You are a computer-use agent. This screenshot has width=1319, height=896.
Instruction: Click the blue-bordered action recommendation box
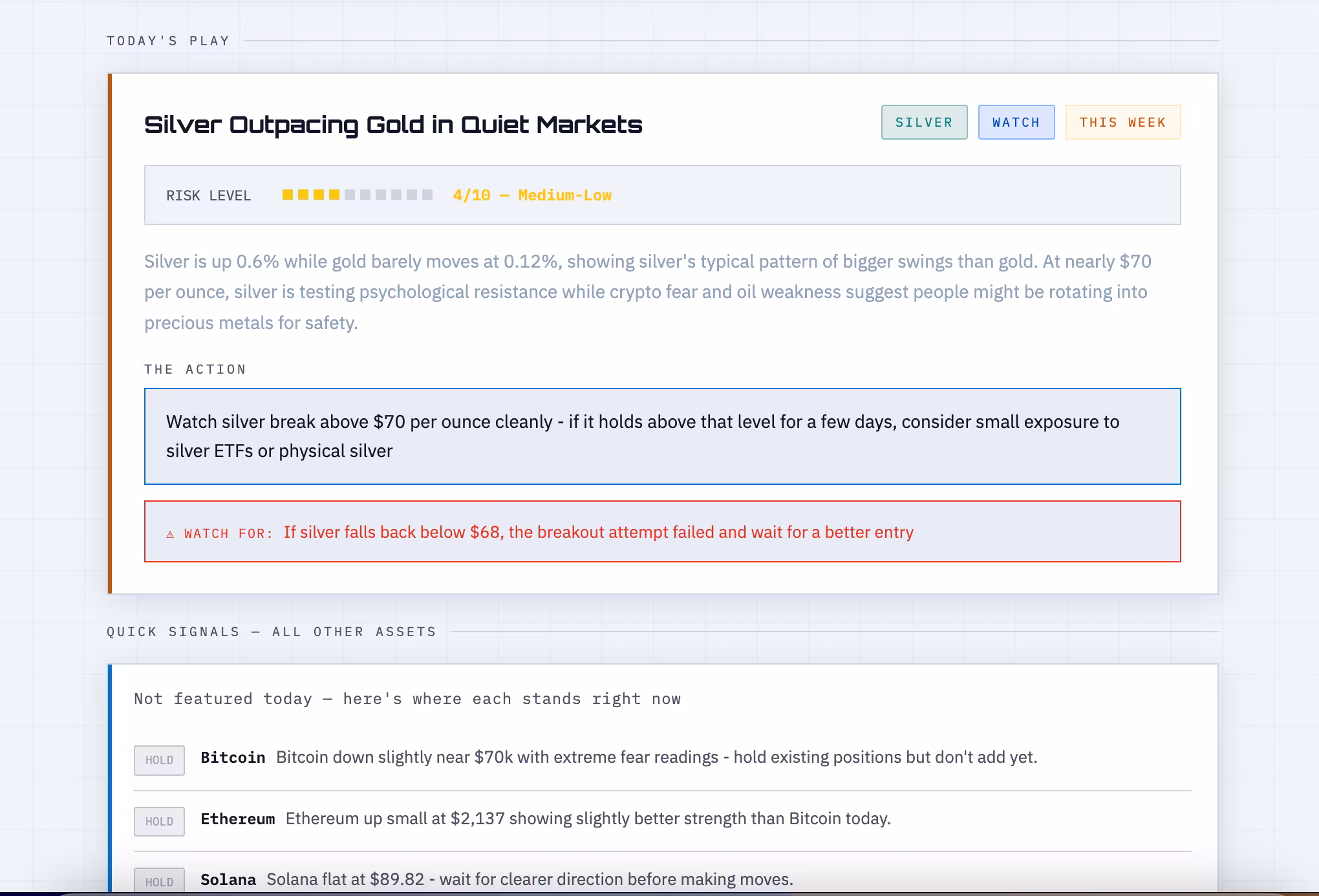(x=662, y=436)
